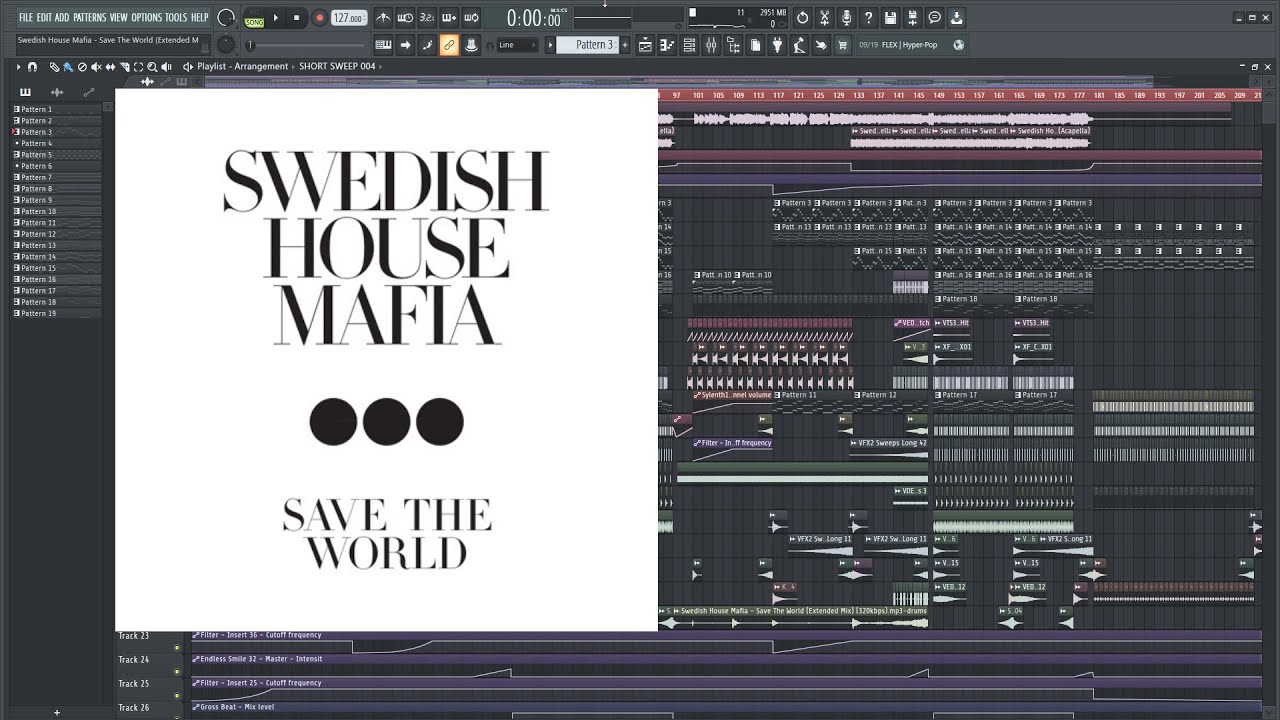This screenshot has width=1280, height=720.
Task: Open the OPTIONS menu
Action: click(x=146, y=18)
